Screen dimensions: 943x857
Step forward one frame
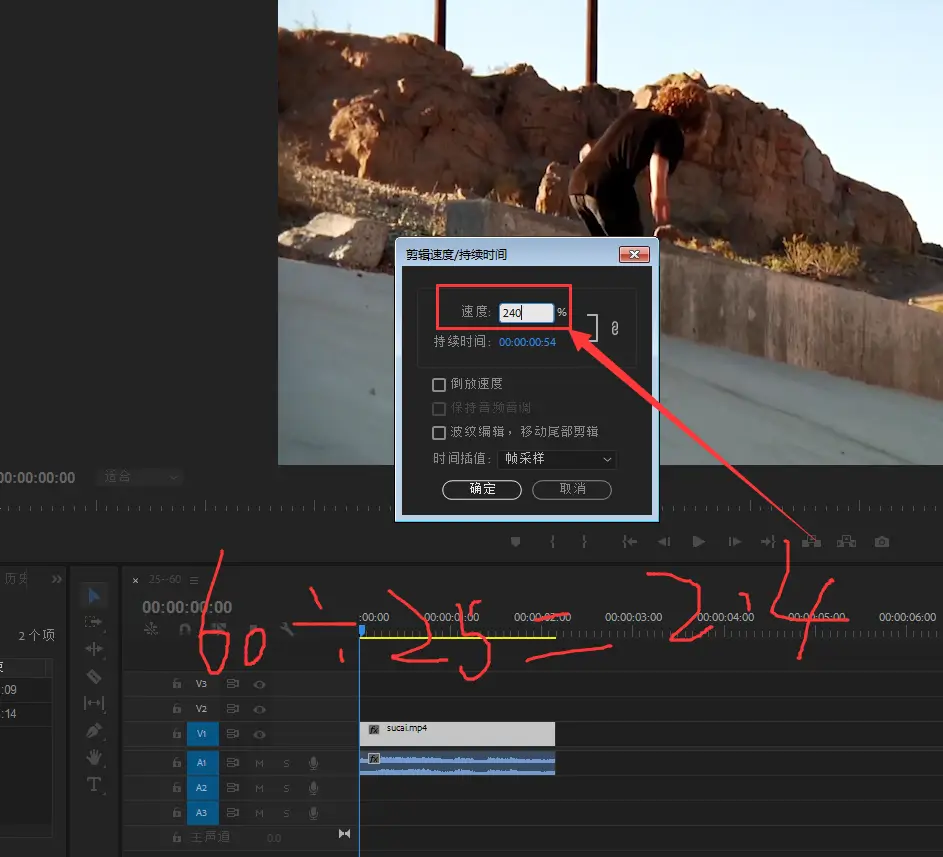click(734, 542)
